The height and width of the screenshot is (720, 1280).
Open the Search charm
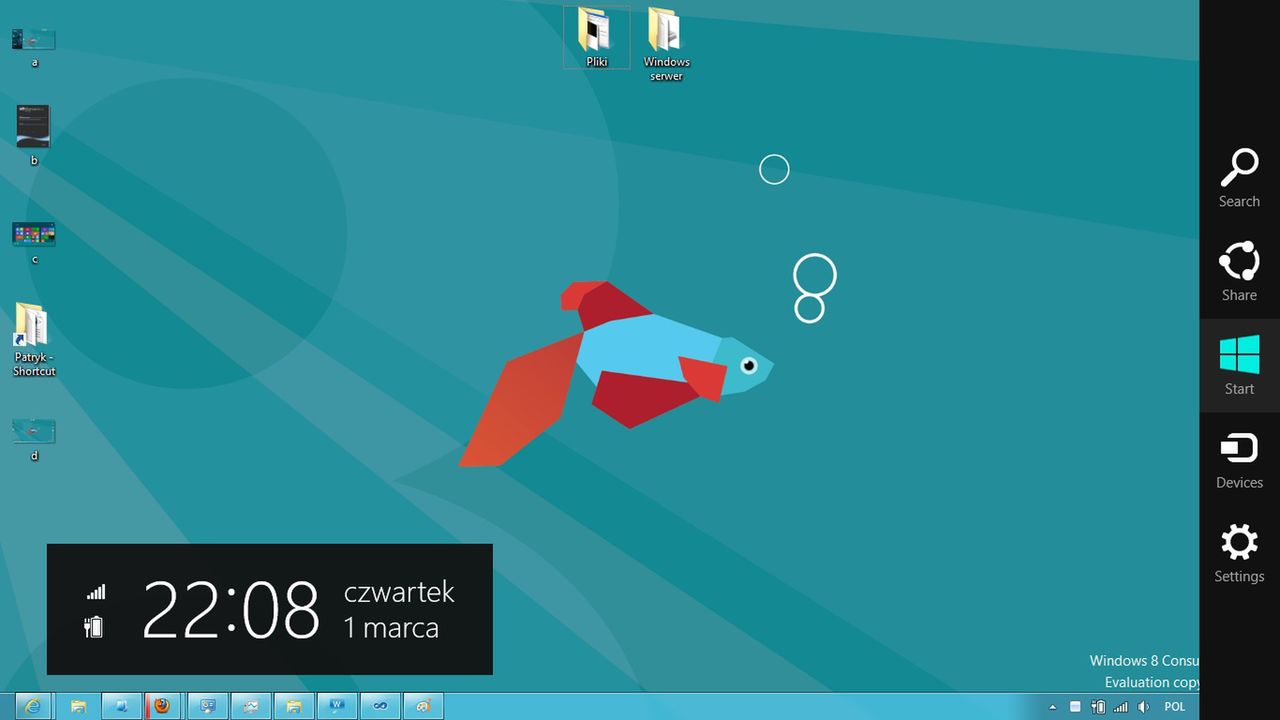click(1239, 178)
